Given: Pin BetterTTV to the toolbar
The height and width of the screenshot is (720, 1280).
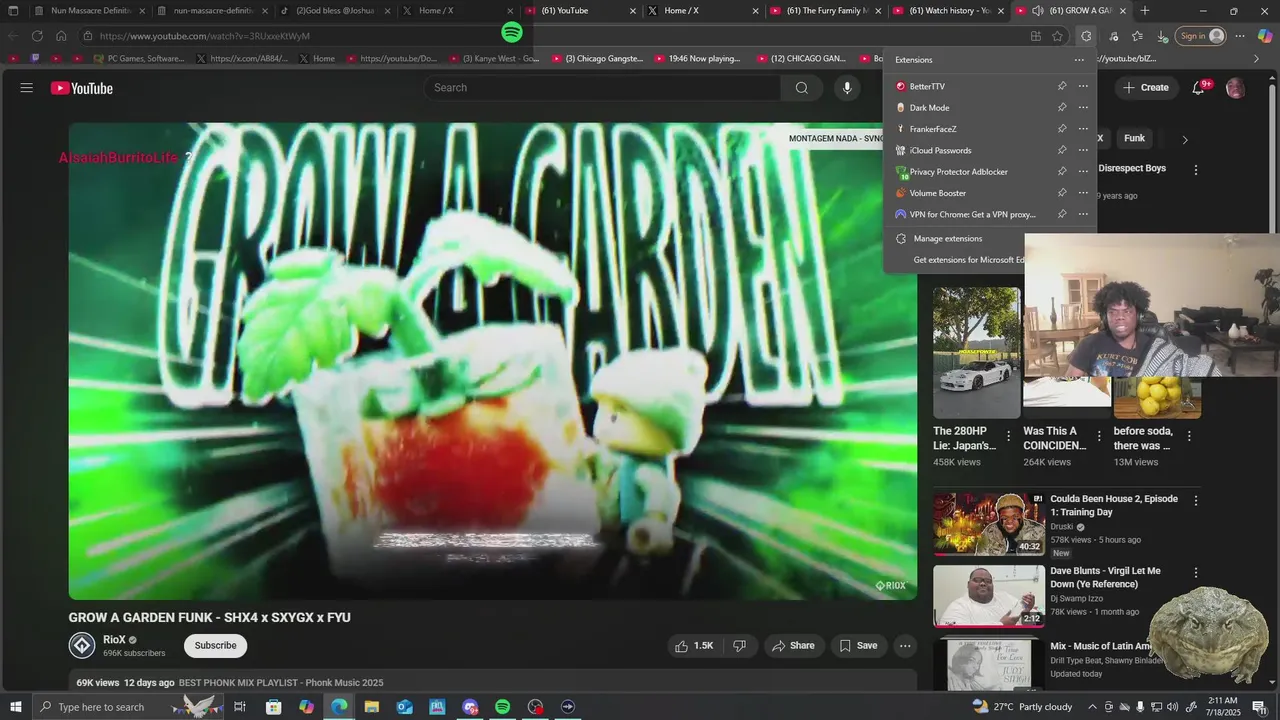Looking at the screenshot, I should point(1062,86).
